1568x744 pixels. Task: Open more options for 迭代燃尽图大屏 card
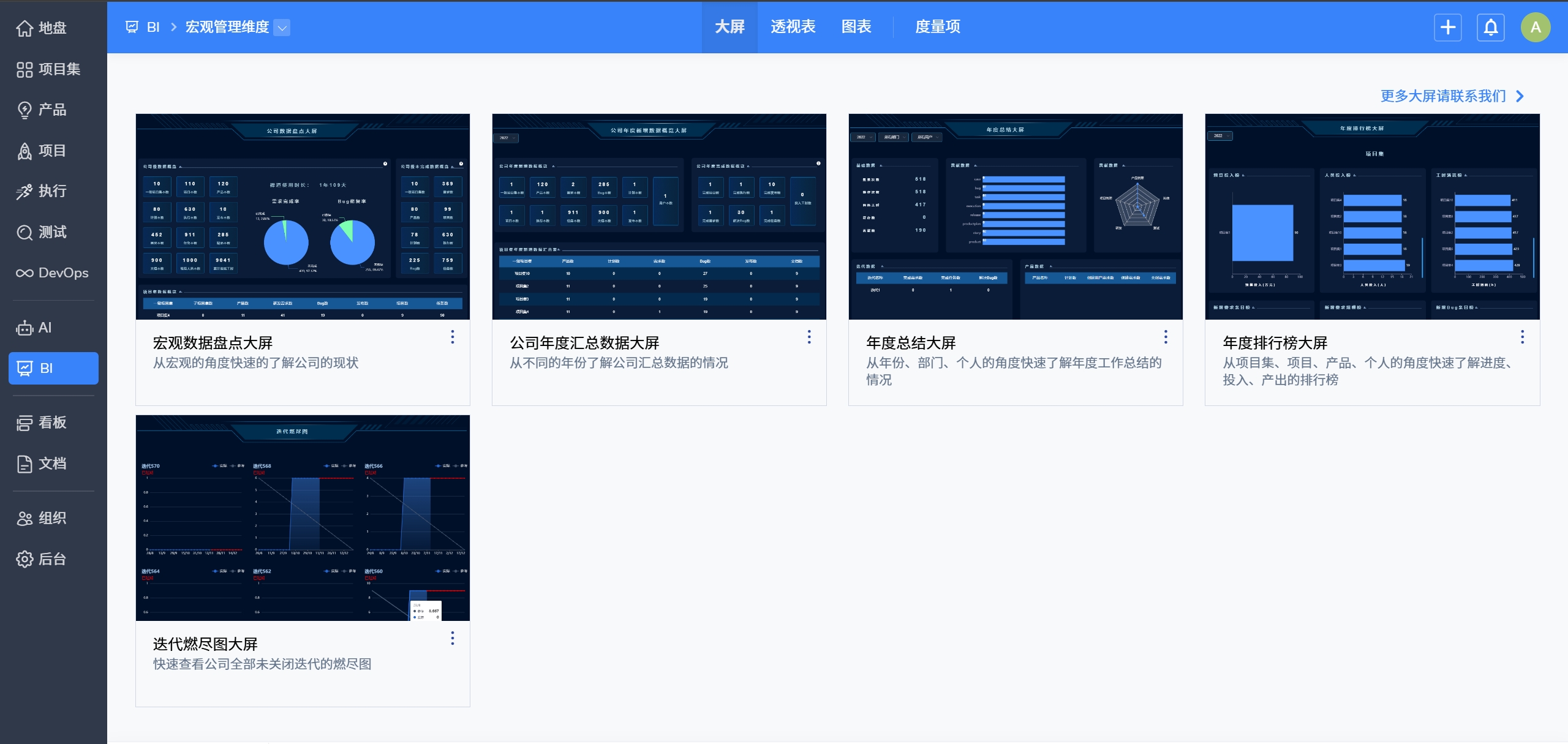[x=453, y=638]
